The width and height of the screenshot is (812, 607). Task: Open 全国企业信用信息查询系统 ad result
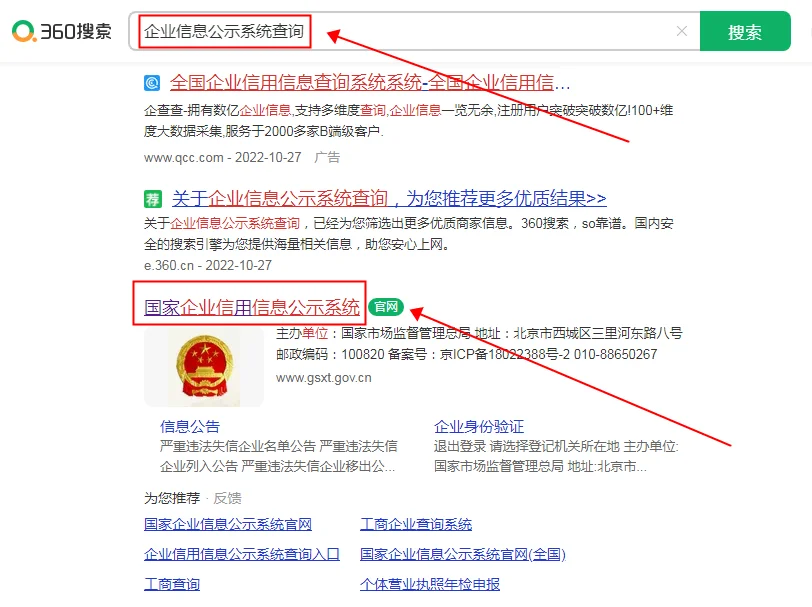[370, 82]
